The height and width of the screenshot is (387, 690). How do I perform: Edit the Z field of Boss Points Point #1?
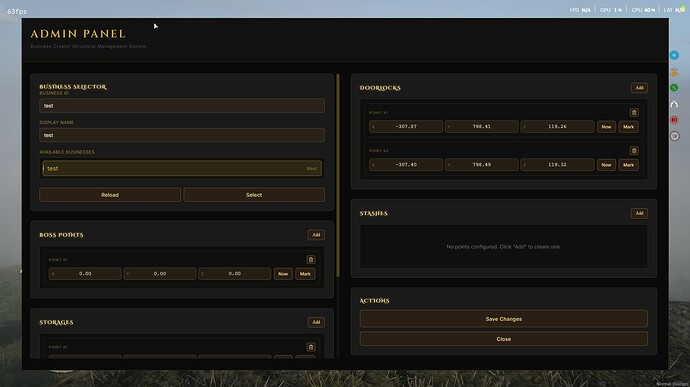point(235,273)
